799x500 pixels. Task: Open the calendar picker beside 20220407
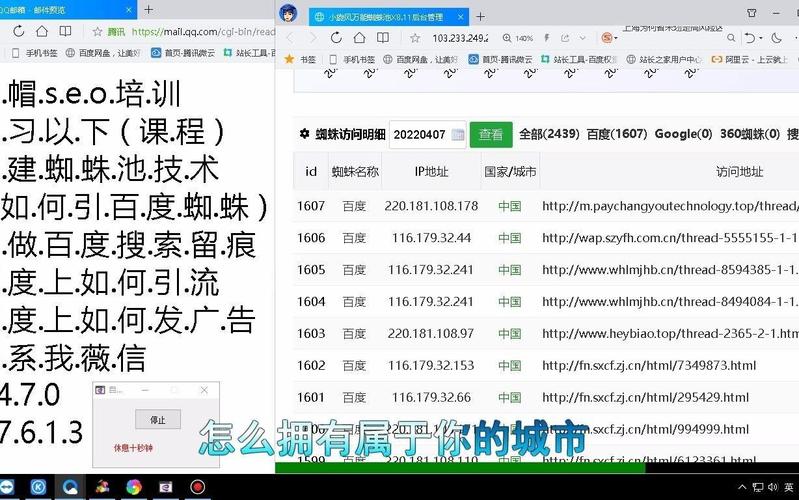[458, 135]
